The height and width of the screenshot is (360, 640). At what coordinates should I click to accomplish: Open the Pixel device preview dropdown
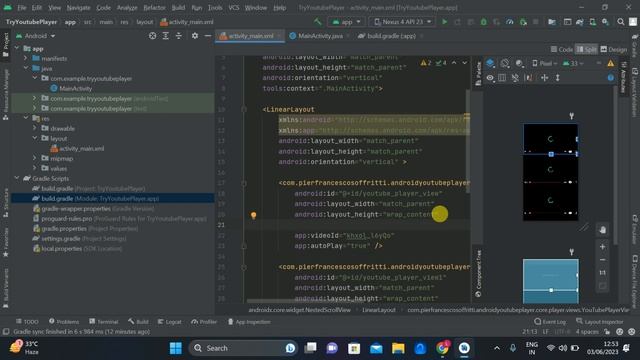pyautogui.click(x=544, y=63)
